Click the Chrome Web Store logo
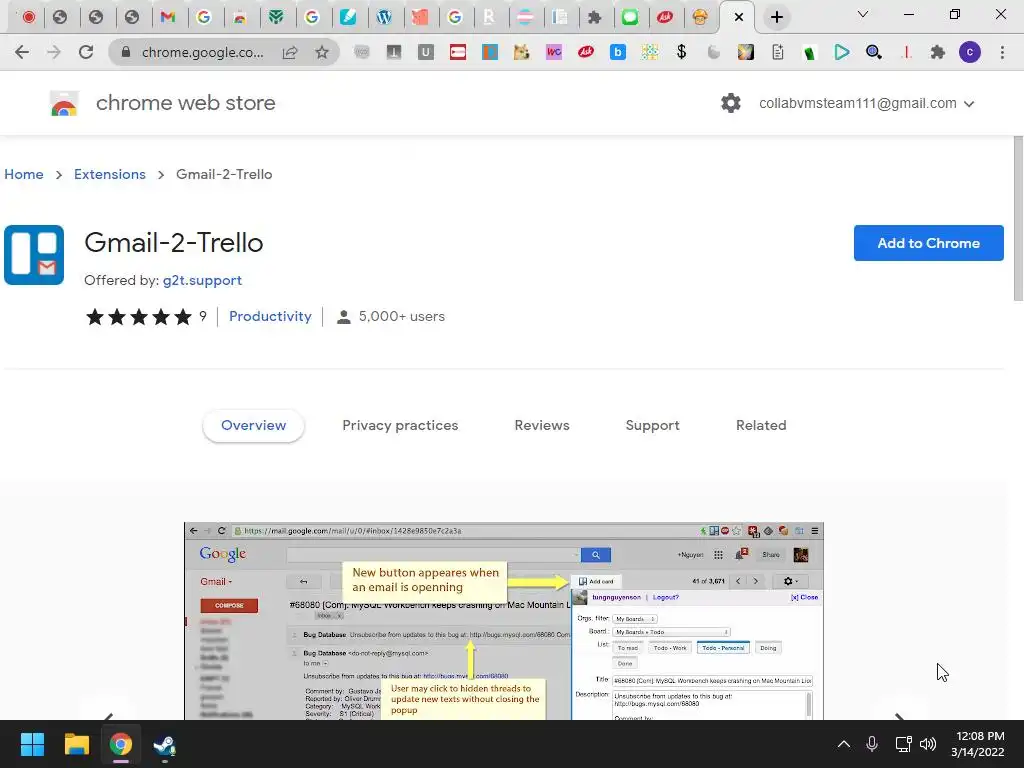The height and width of the screenshot is (768, 1024). tap(64, 103)
